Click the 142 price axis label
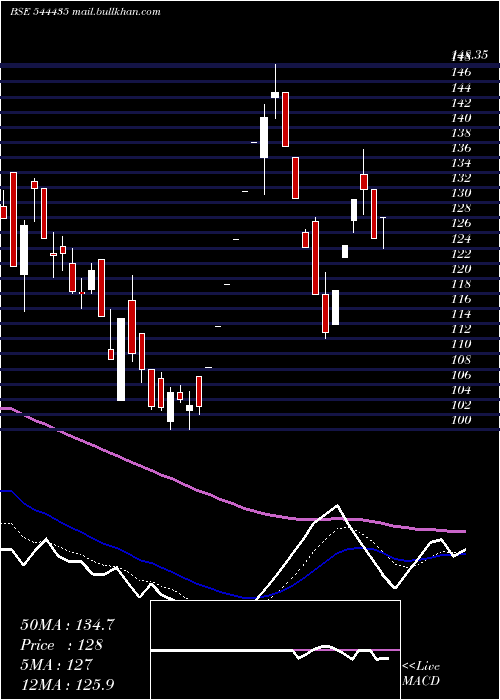The height and width of the screenshot is (700, 500). click(462, 103)
